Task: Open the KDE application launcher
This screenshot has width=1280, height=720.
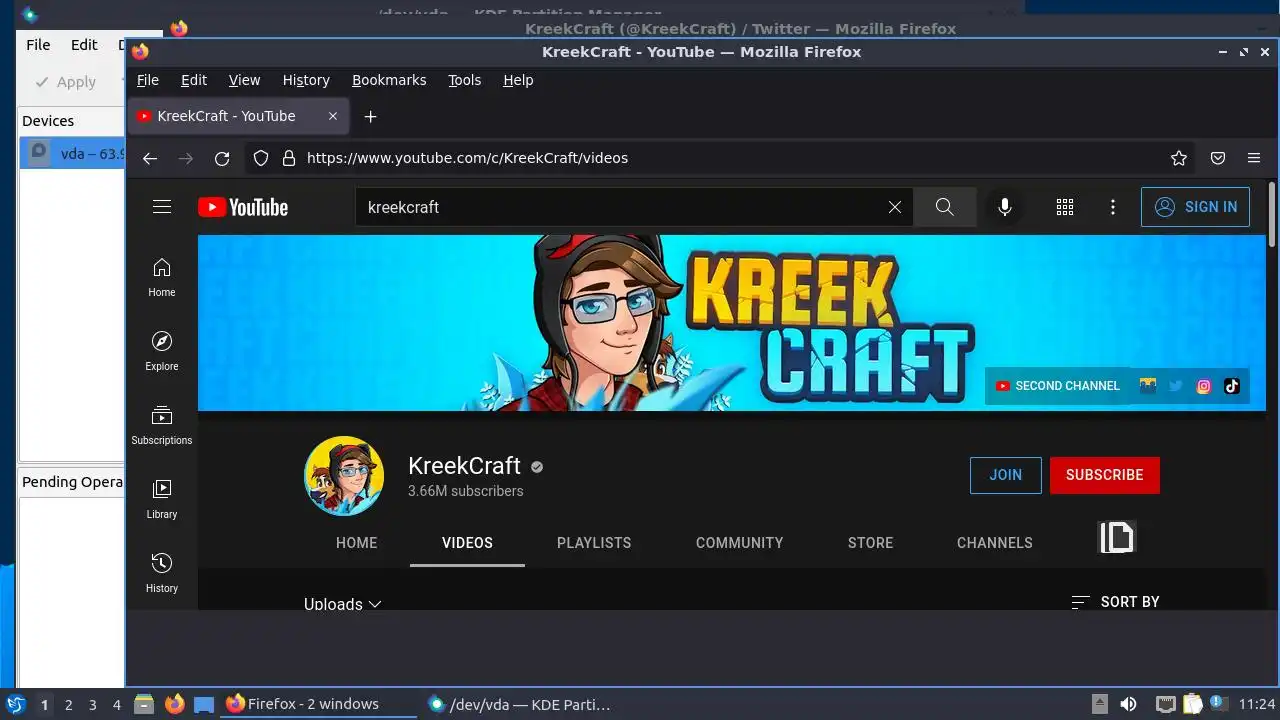Action: click(15, 704)
